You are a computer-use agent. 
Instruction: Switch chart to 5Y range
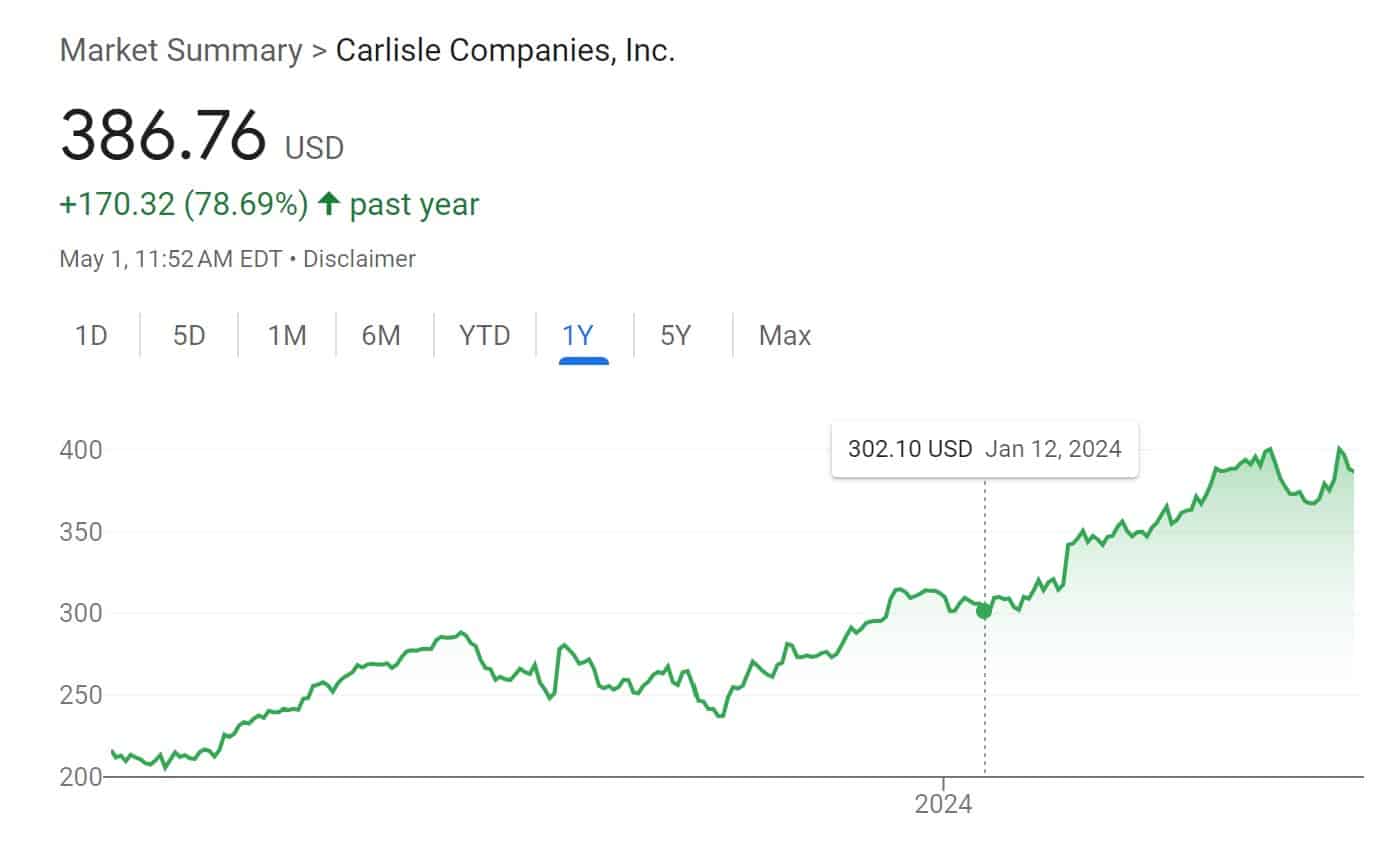click(676, 335)
